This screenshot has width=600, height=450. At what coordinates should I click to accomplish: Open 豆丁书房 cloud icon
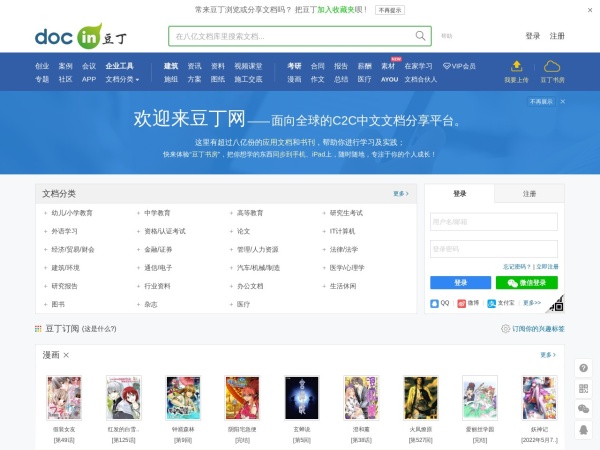tap(552, 66)
